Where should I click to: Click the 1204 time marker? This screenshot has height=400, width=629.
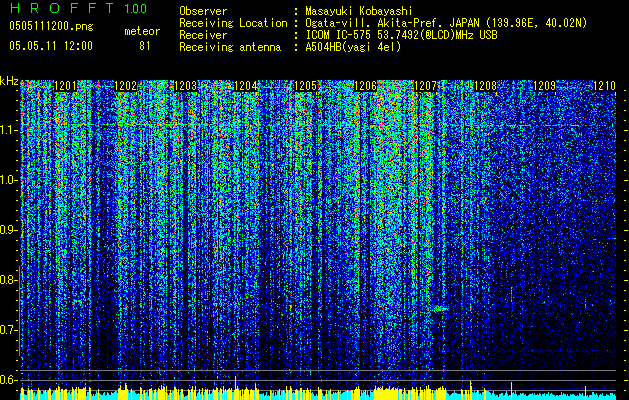click(246, 86)
